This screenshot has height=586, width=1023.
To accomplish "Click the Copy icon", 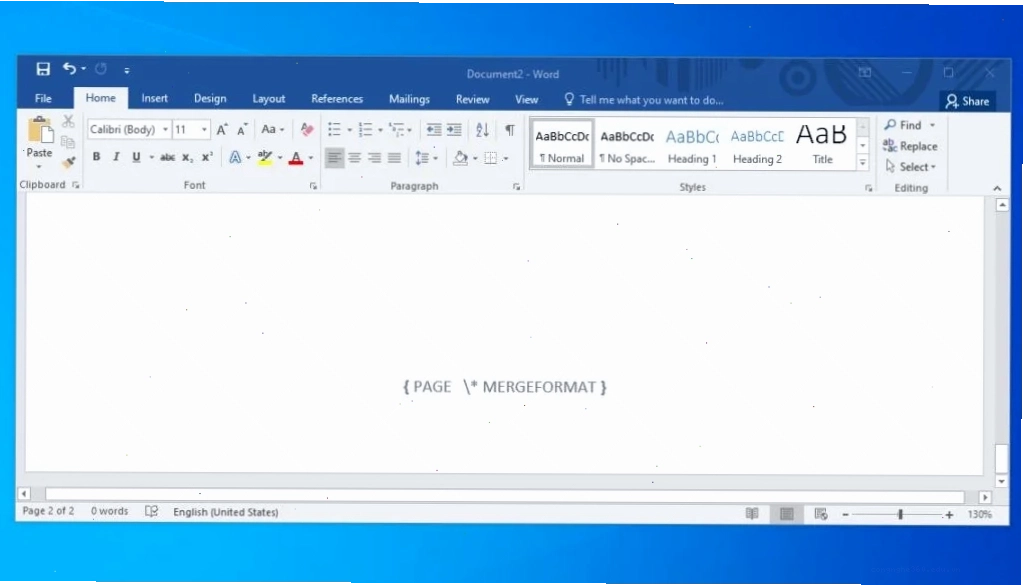I will [68, 142].
